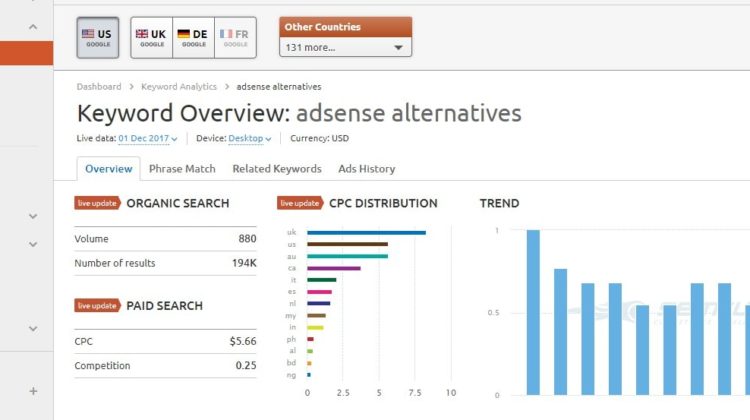Click the Volume value 880
The height and width of the screenshot is (420, 750).
pos(247,239)
